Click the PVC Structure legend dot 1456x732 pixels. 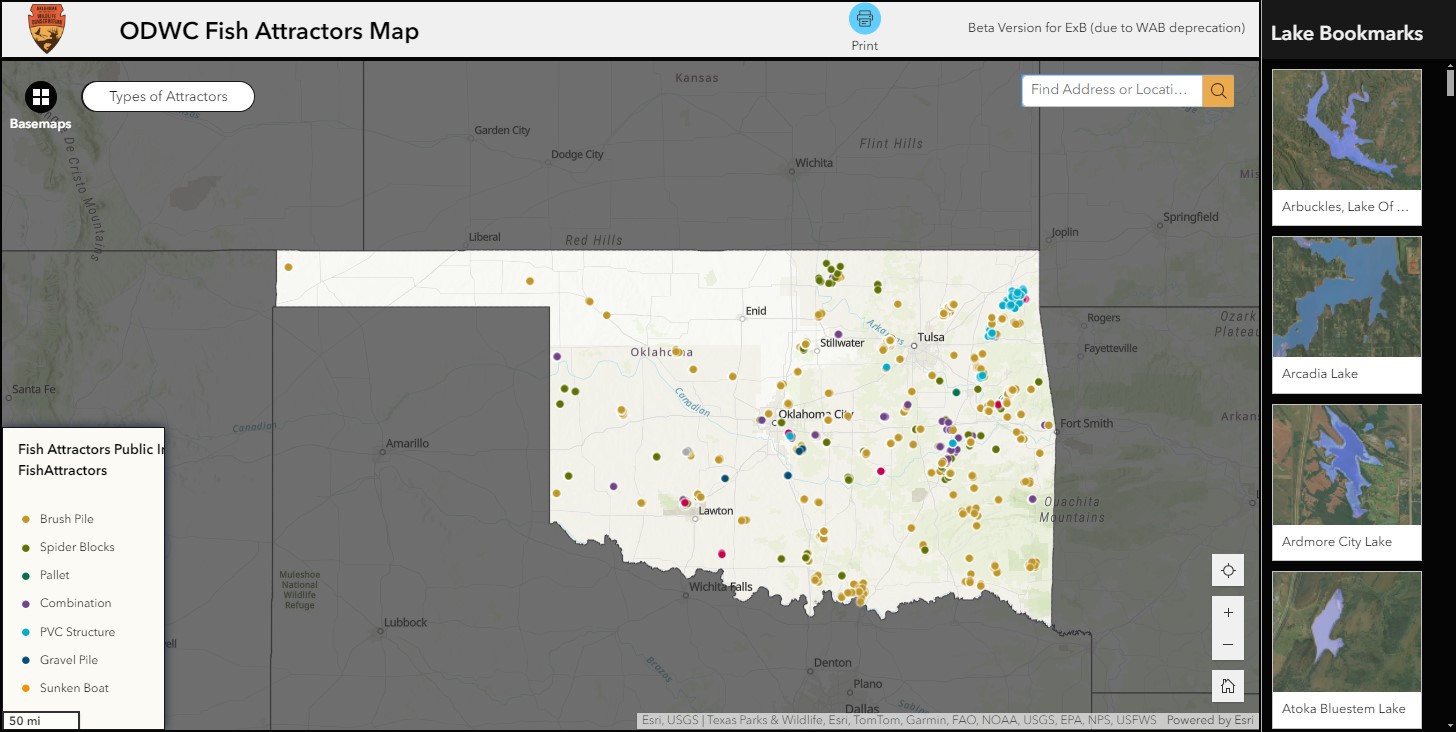(26, 632)
